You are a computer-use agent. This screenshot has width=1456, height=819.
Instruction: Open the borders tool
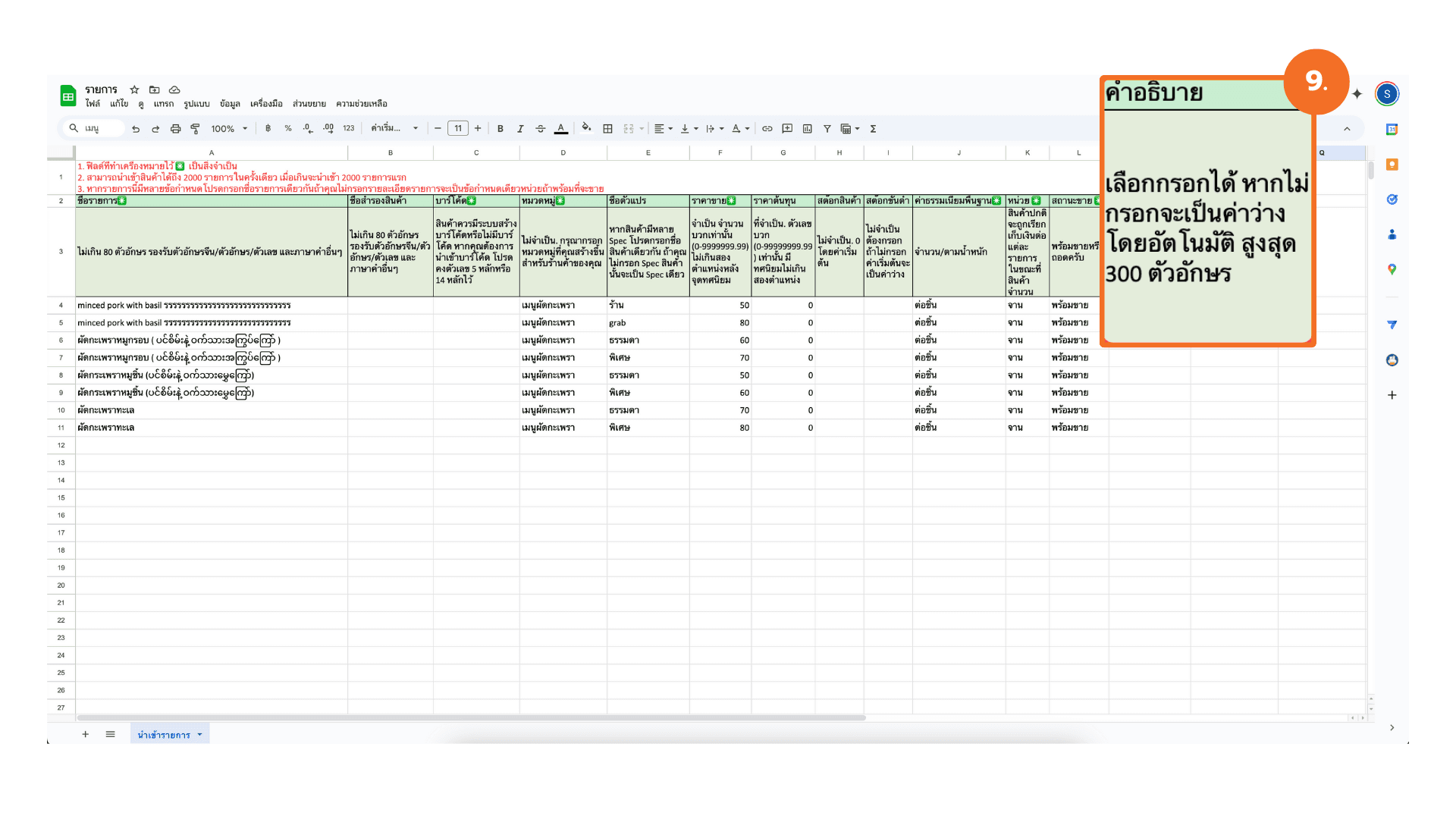point(607,129)
